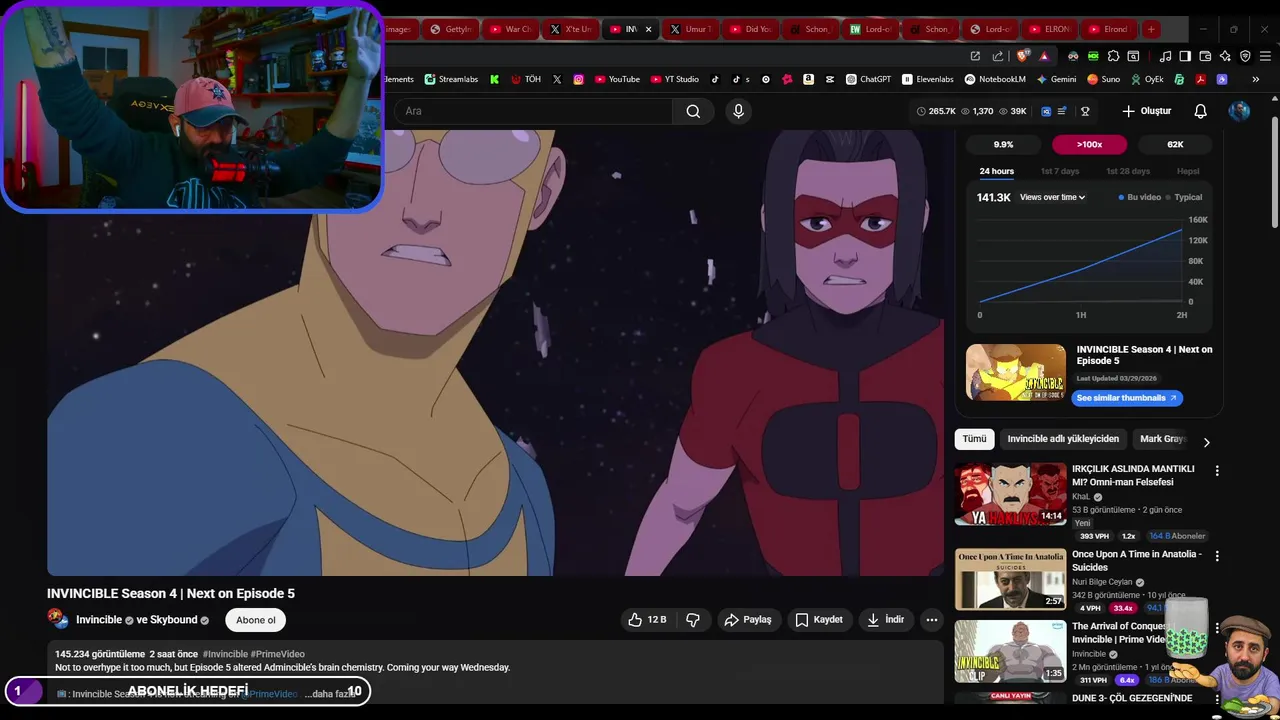This screenshot has width=1280, height=720.
Task: Open options for Once Upon A Time in Anatolia
Action: pyautogui.click(x=1217, y=556)
